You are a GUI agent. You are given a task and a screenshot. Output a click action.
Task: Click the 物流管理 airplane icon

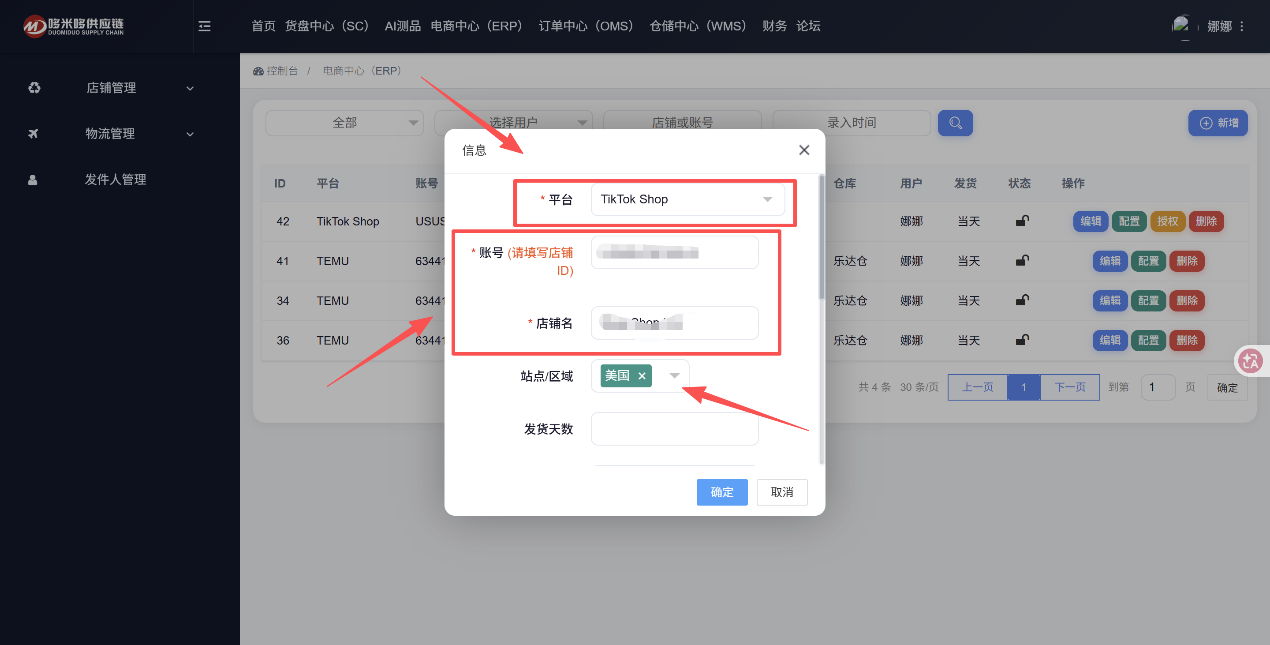33,134
